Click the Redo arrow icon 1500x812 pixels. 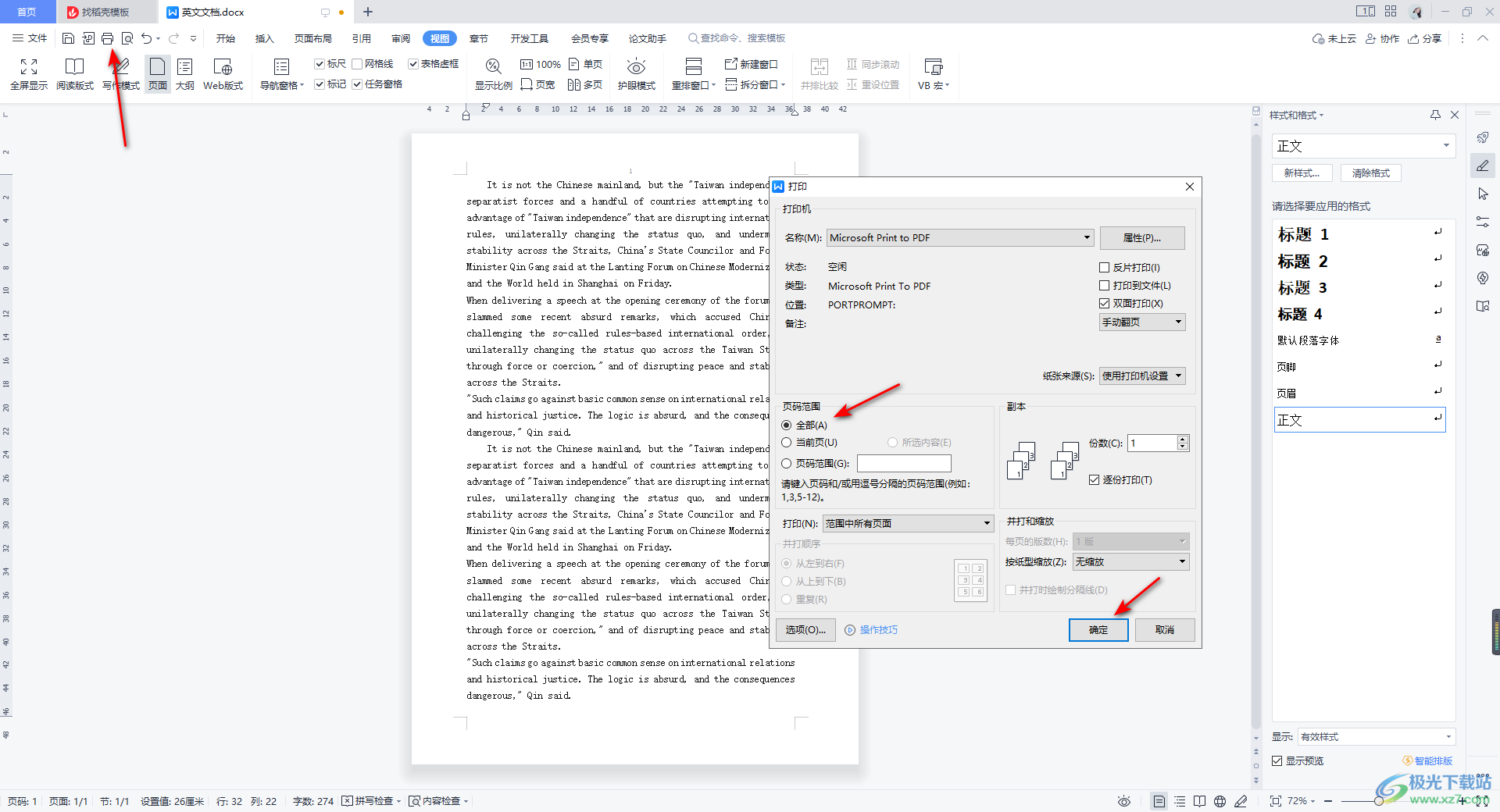click(x=173, y=38)
